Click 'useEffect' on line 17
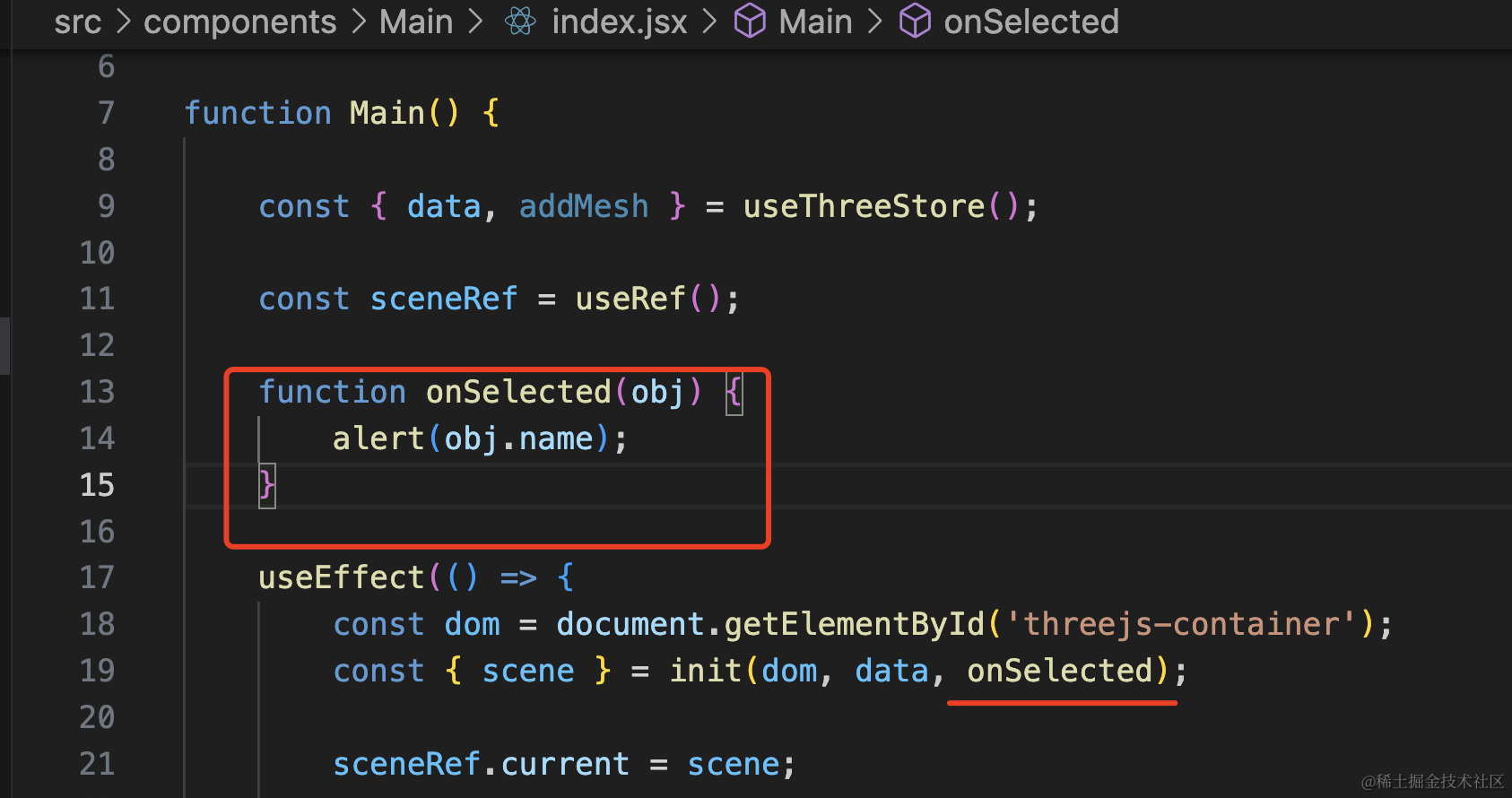The width and height of the screenshot is (1512, 798). tap(341, 577)
